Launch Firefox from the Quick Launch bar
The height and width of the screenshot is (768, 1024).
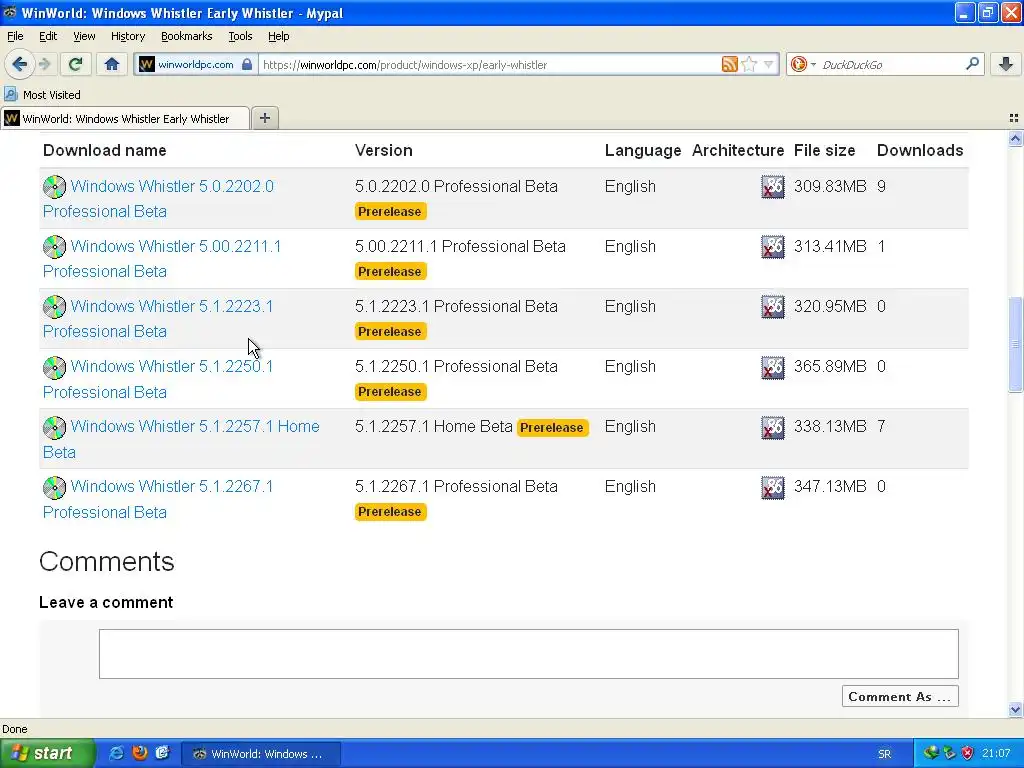click(139, 753)
